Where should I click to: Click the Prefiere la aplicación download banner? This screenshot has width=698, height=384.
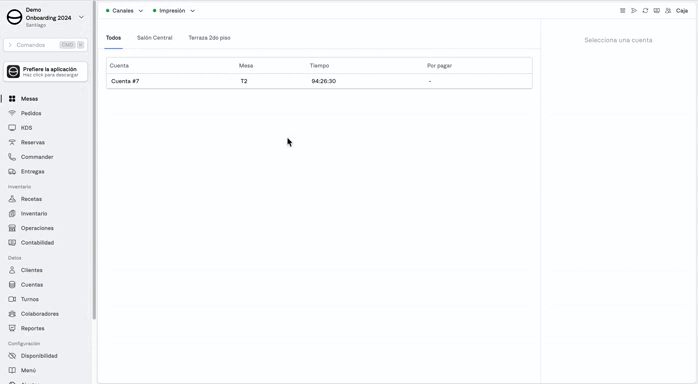(45, 72)
